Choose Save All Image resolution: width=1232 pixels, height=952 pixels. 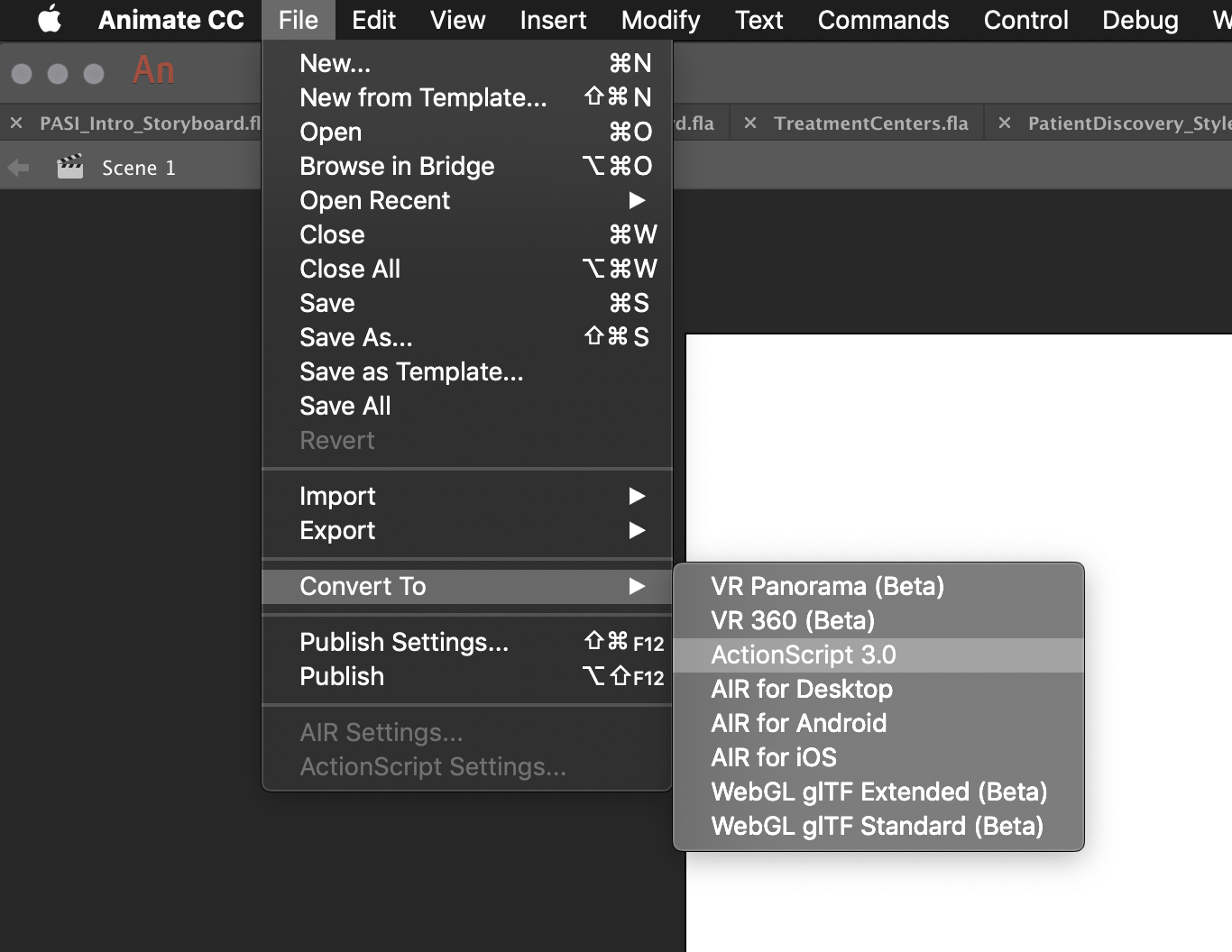point(467,406)
